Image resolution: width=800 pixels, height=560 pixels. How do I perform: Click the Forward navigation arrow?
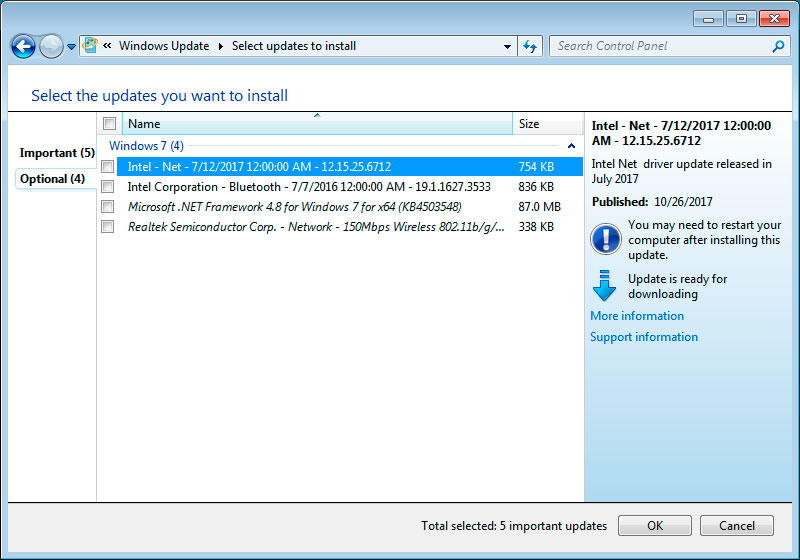point(51,47)
